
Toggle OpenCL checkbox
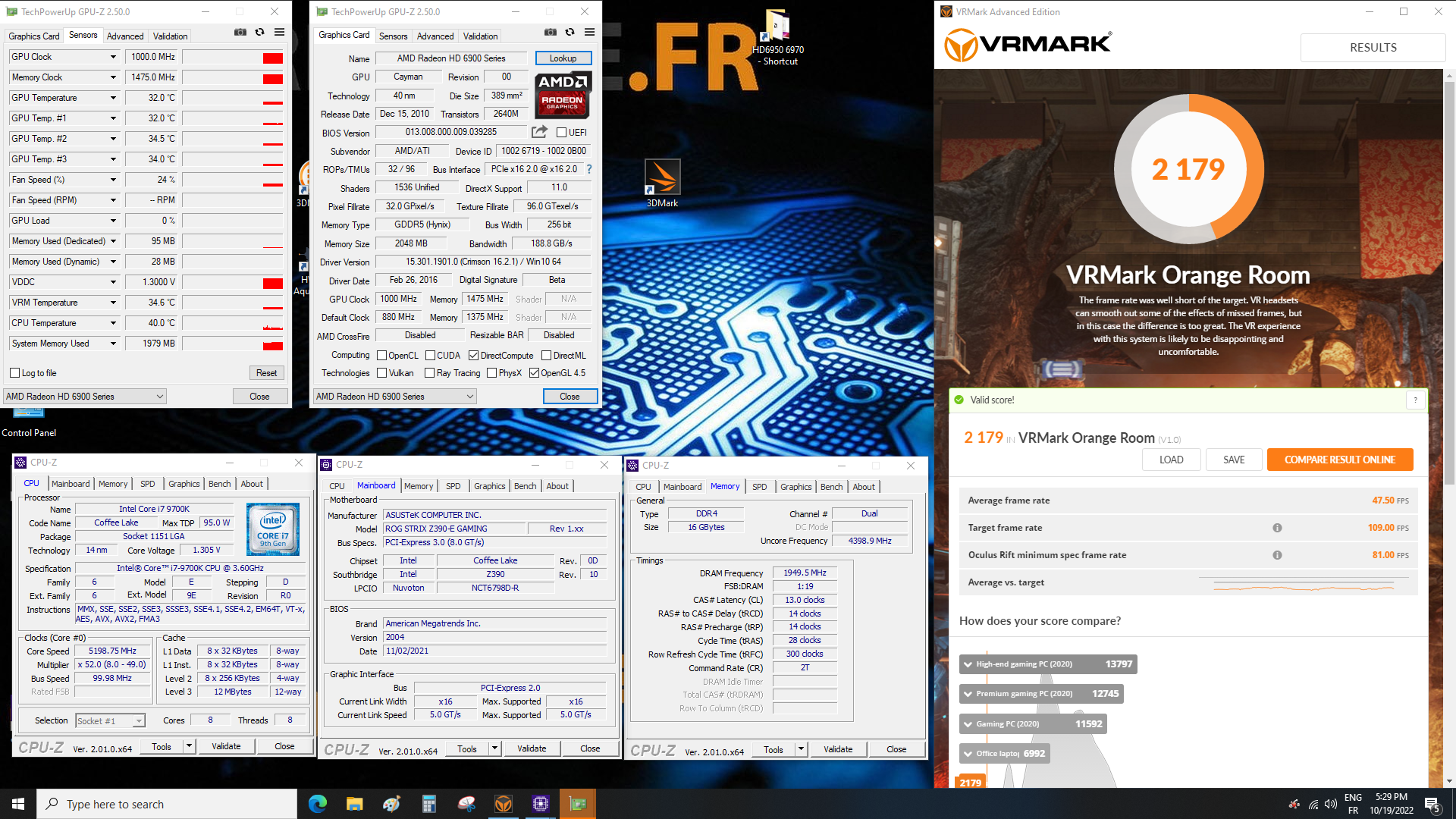(x=381, y=356)
